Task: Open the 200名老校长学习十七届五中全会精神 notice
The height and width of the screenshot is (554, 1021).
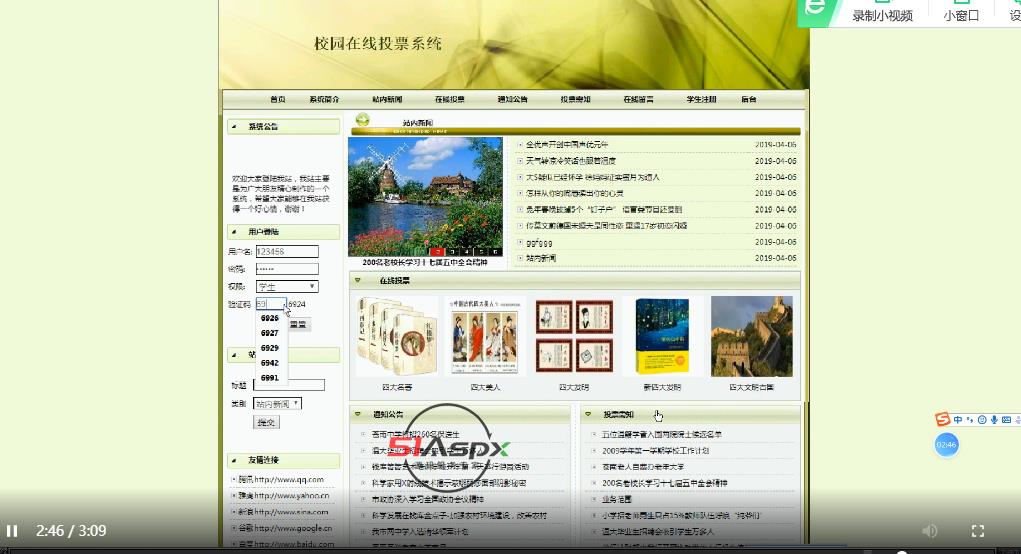Action: [665, 483]
